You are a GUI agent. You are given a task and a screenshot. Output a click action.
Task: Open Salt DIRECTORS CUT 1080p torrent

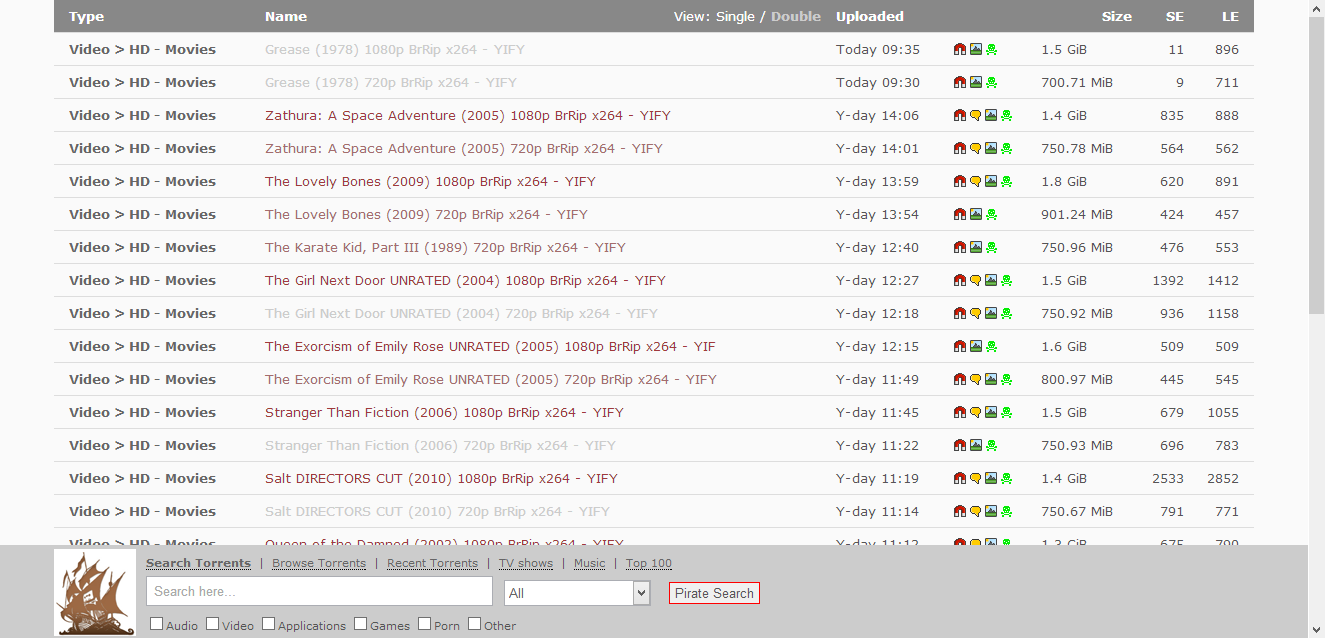click(441, 478)
